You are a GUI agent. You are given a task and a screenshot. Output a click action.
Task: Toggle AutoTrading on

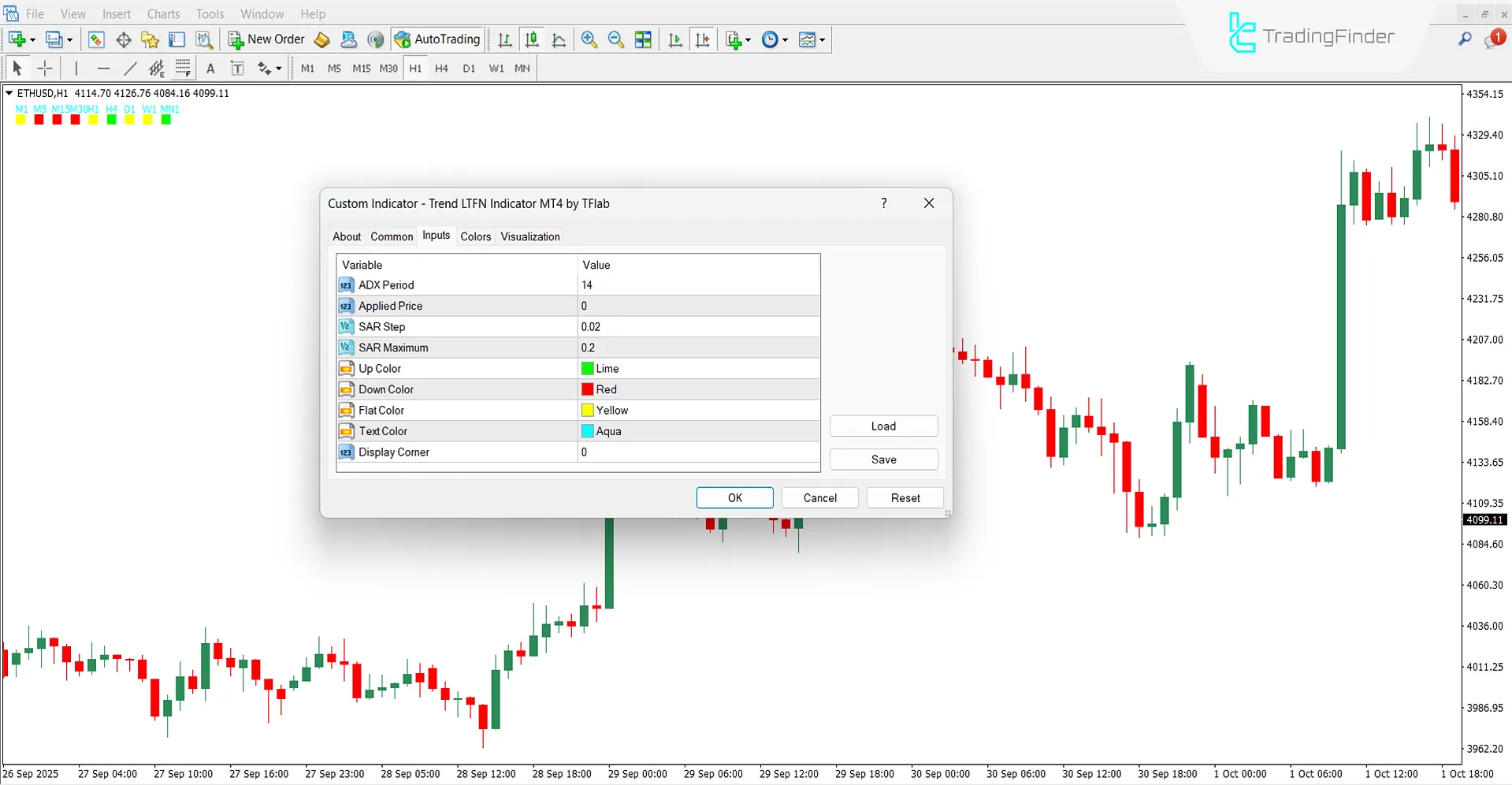437,39
